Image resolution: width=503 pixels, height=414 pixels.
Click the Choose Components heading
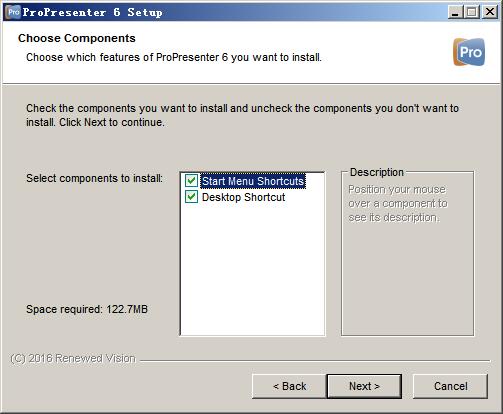click(x=77, y=38)
